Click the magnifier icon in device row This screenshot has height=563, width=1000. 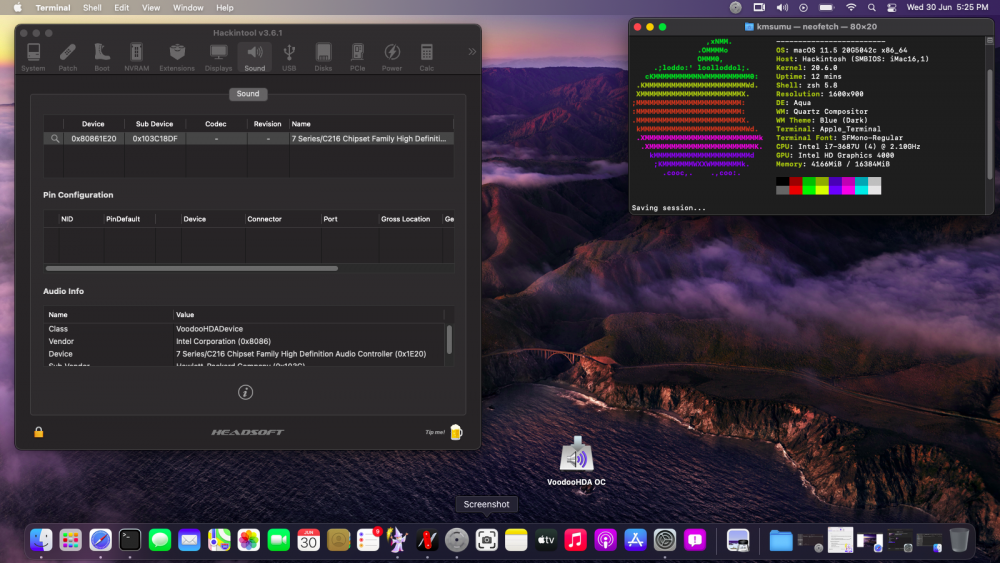pos(55,138)
